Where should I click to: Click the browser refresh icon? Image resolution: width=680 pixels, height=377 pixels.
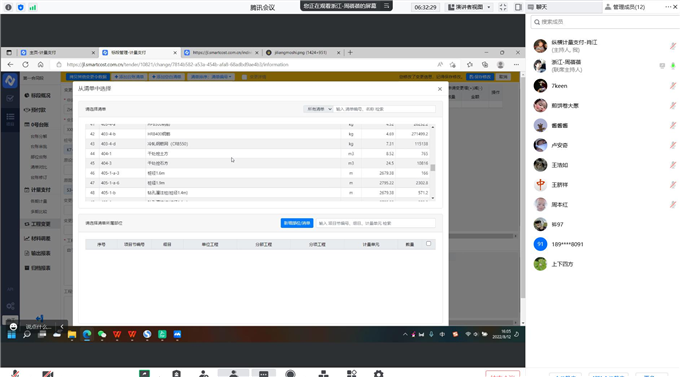coord(26,65)
